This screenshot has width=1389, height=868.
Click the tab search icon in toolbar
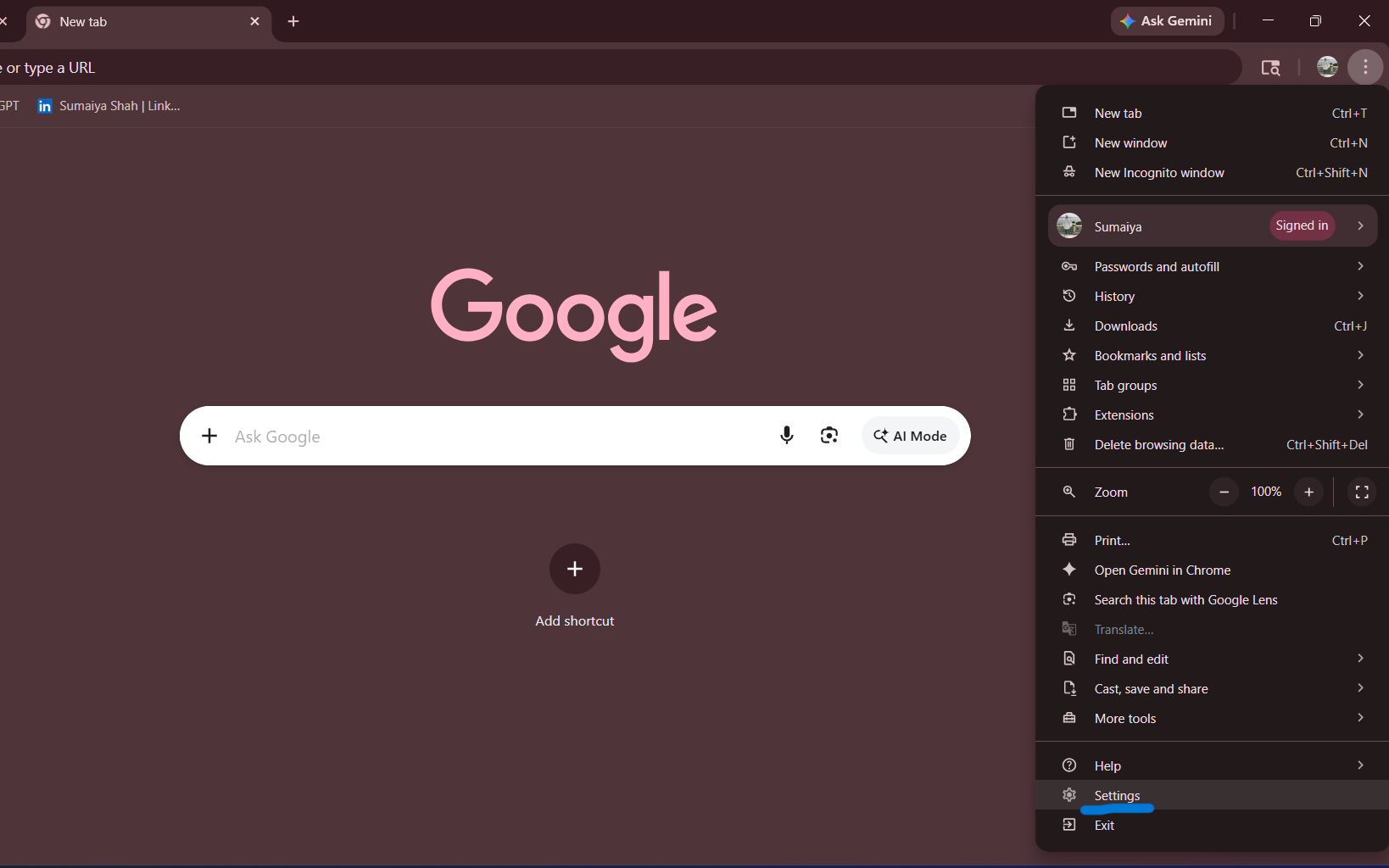[1270, 68]
